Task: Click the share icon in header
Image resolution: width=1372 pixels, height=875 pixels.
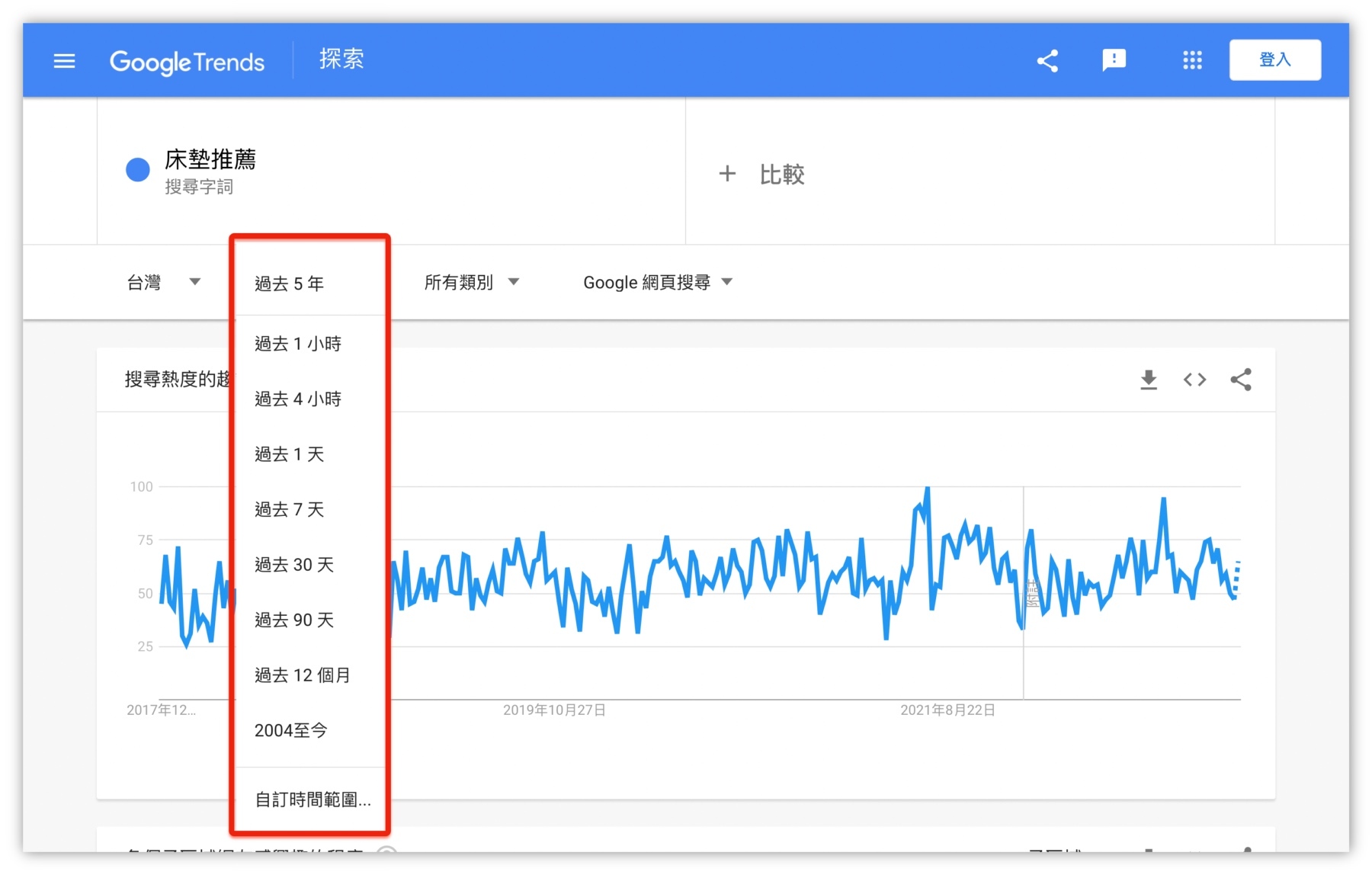Action: point(1047,61)
